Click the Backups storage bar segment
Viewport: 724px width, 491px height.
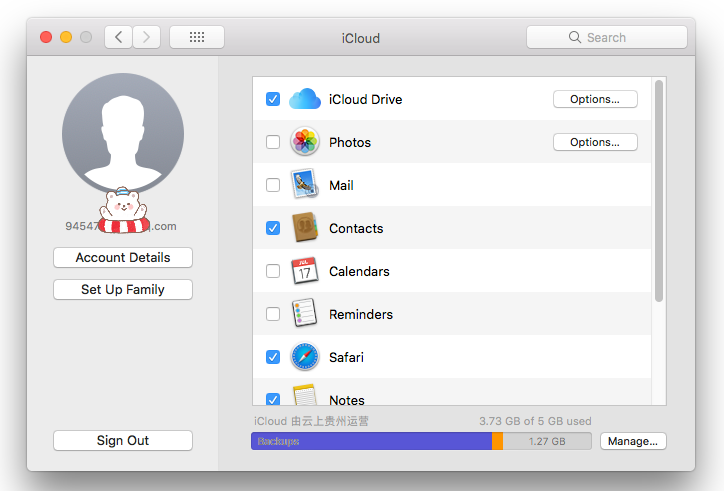371,441
